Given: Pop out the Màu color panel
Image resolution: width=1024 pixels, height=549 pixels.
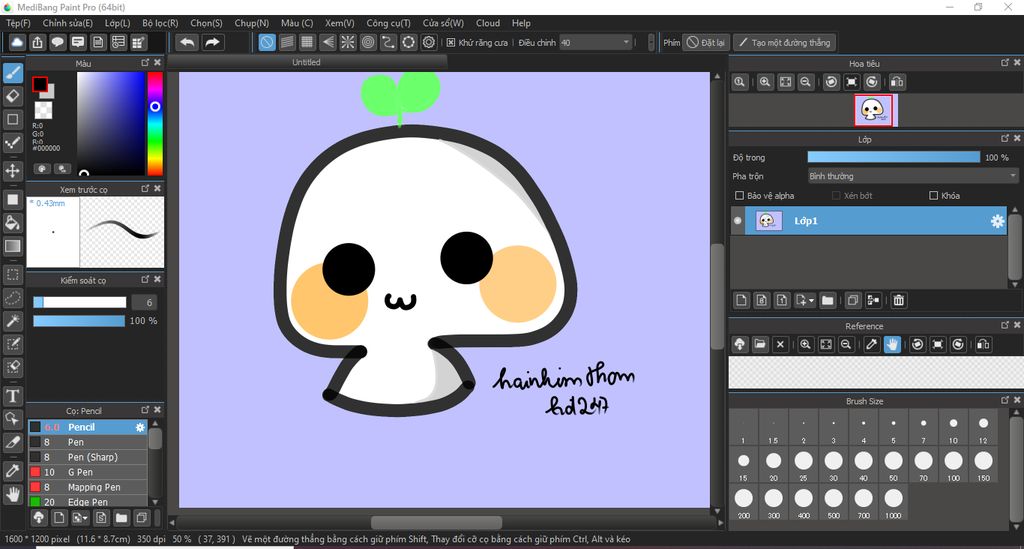Looking at the screenshot, I should point(145,63).
